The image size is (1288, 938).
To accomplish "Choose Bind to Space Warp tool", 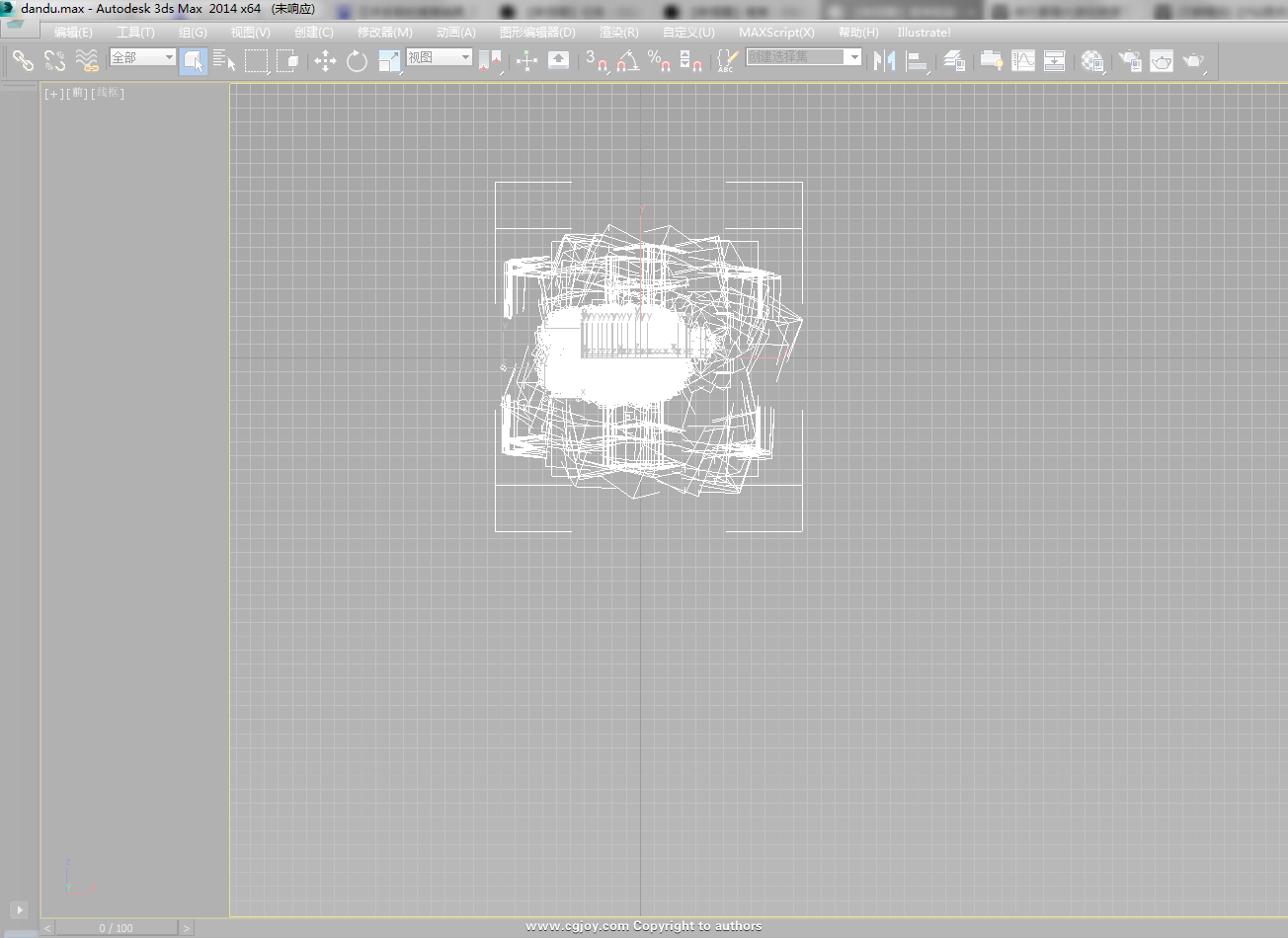I will coord(87,61).
